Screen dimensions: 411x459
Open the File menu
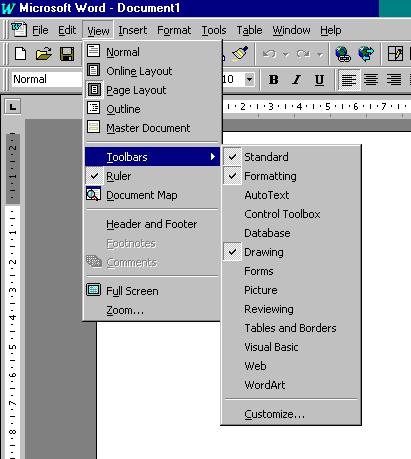coord(40,30)
